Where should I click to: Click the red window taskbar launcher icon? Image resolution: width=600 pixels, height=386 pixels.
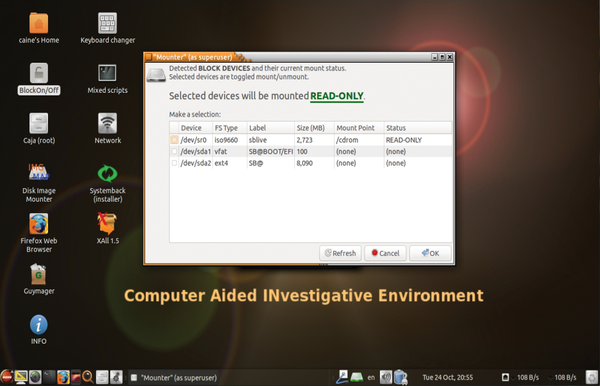point(76,377)
